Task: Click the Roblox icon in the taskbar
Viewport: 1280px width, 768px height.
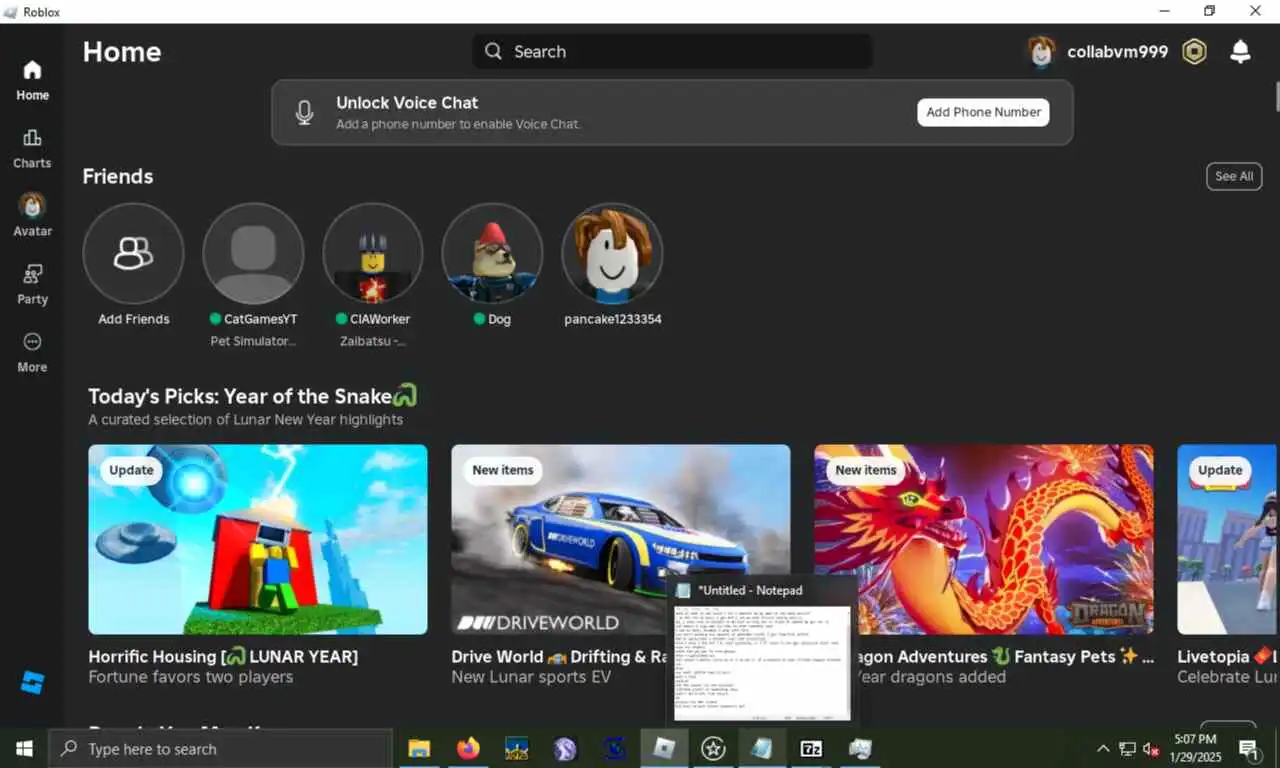Action: tap(664, 749)
